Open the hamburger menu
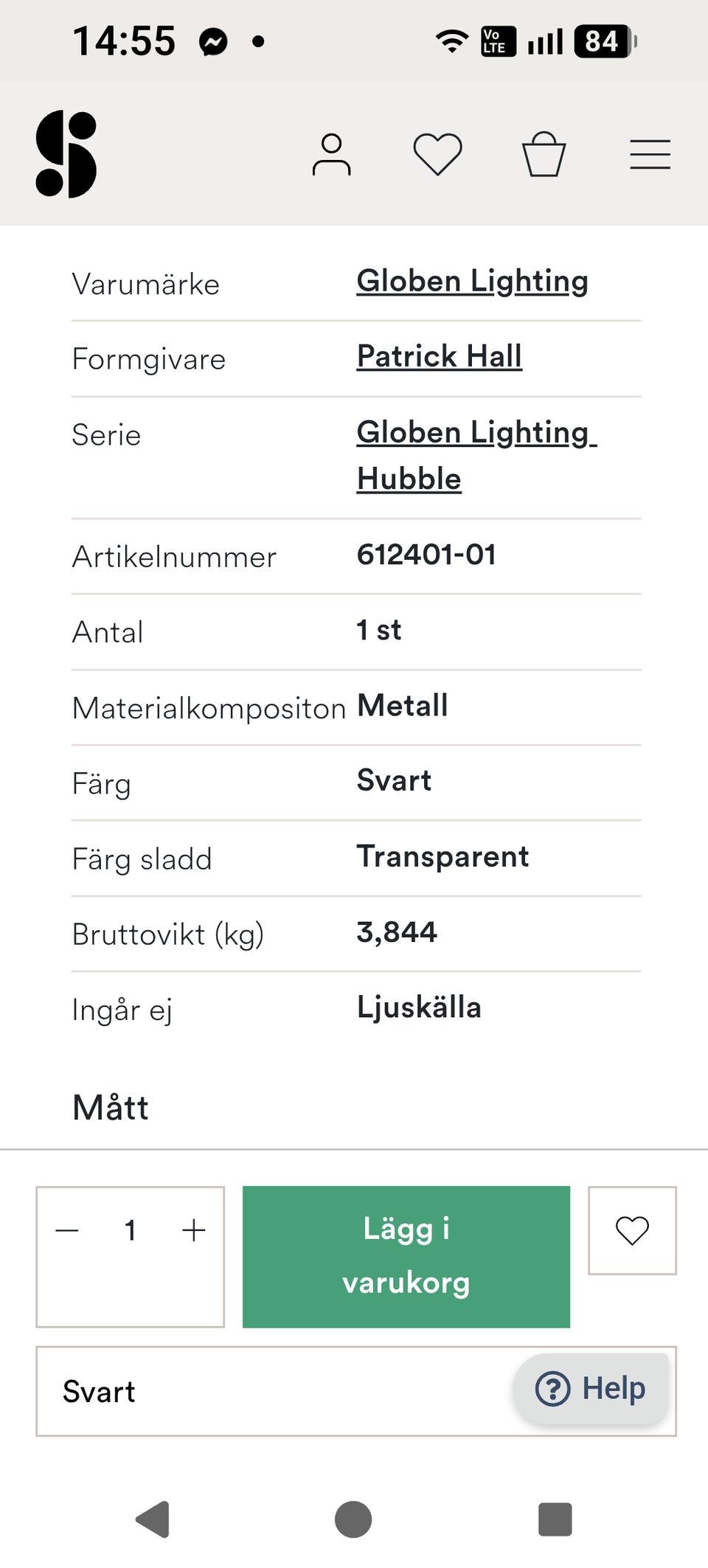The height and width of the screenshot is (1568, 708). [x=650, y=155]
